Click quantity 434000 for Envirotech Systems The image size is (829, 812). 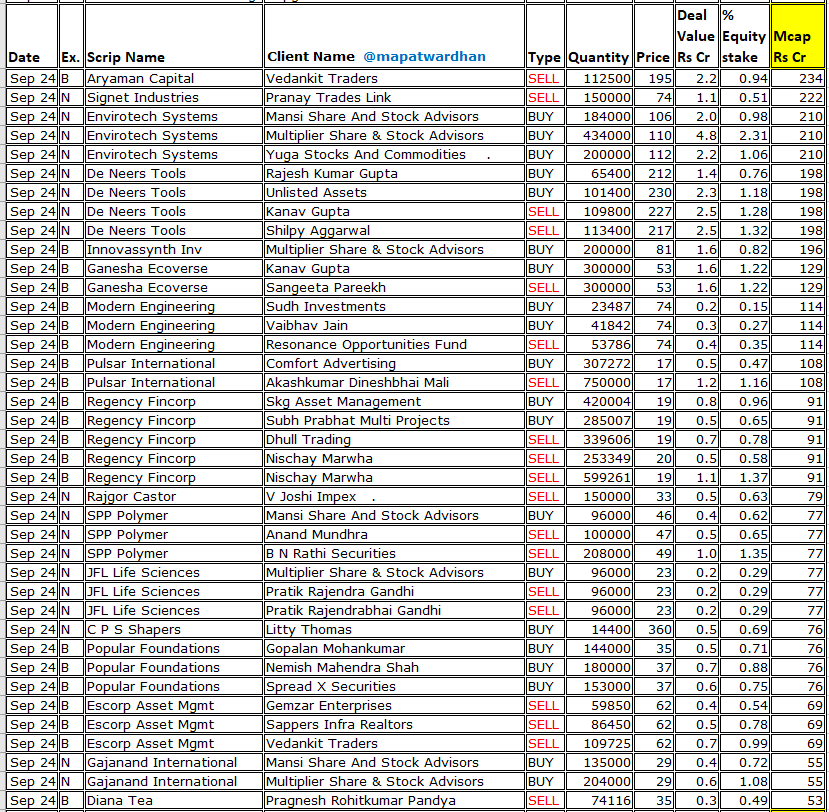click(599, 135)
